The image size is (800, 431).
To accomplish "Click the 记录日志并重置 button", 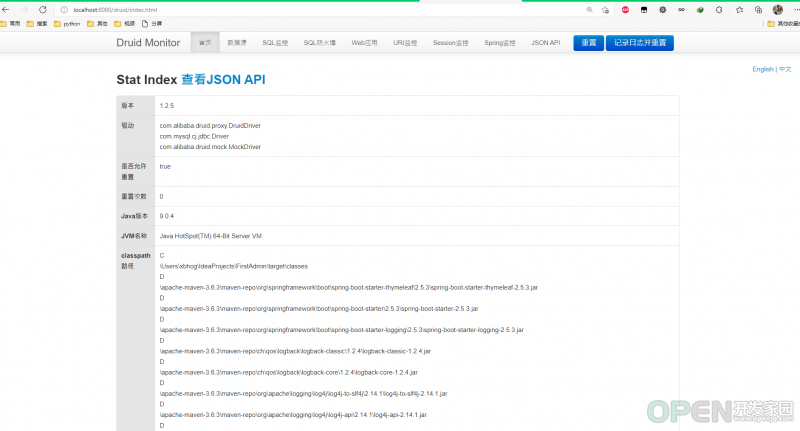I will point(640,43).
